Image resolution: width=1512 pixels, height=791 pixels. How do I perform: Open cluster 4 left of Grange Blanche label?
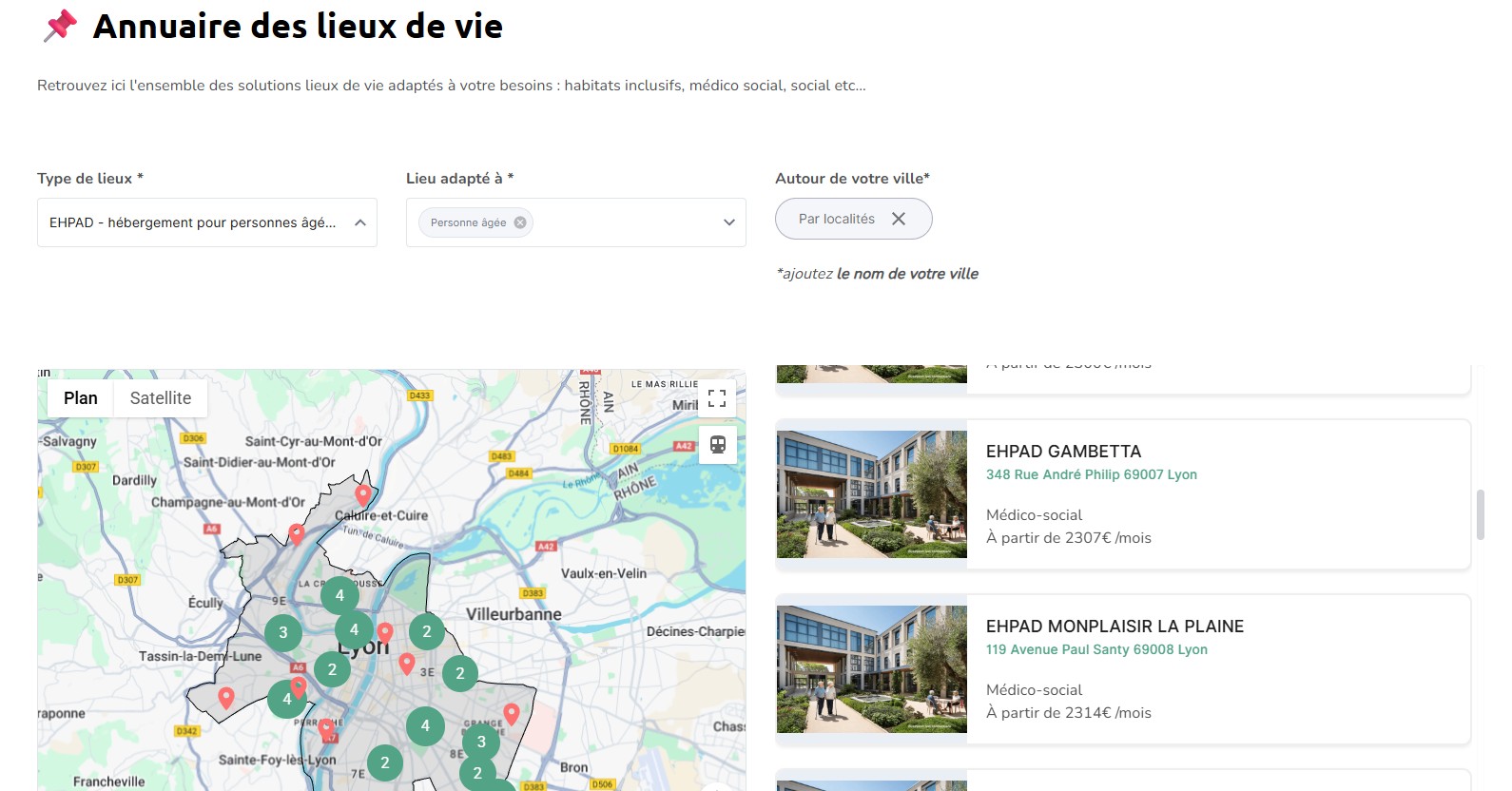[425, 725]
